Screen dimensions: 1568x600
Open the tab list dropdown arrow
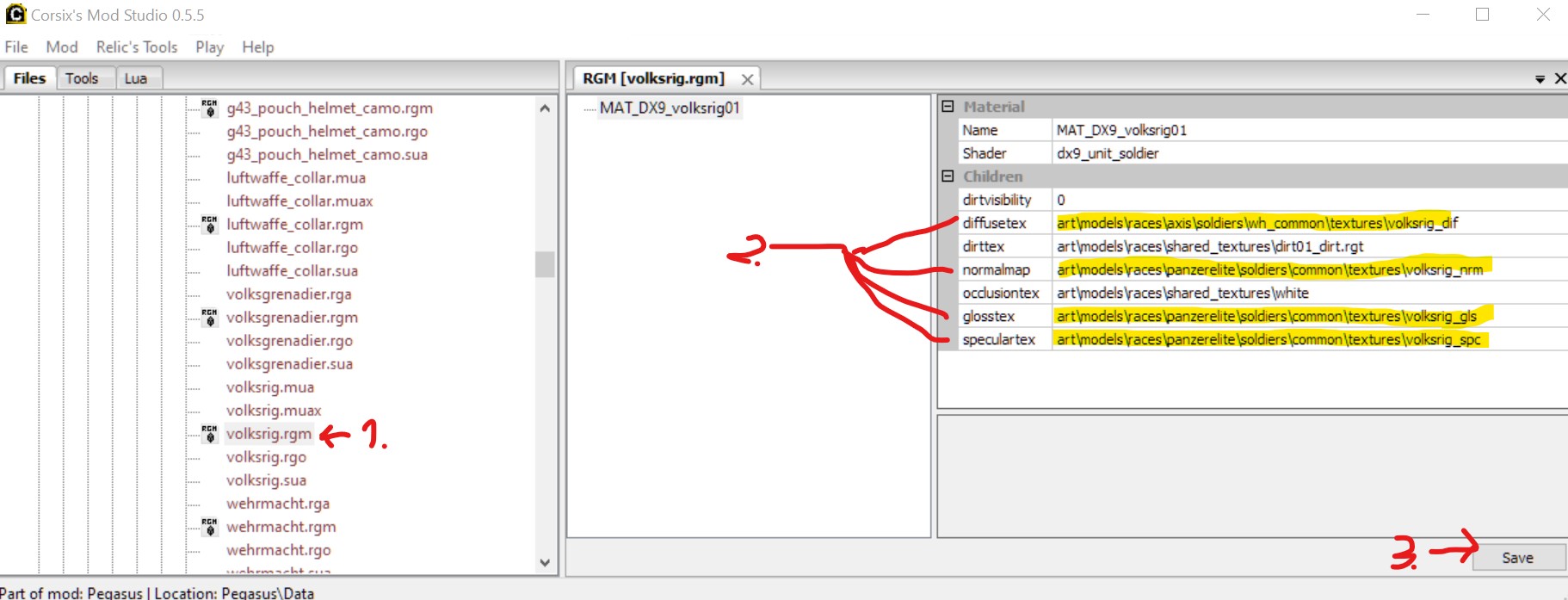click(1540, 79)
